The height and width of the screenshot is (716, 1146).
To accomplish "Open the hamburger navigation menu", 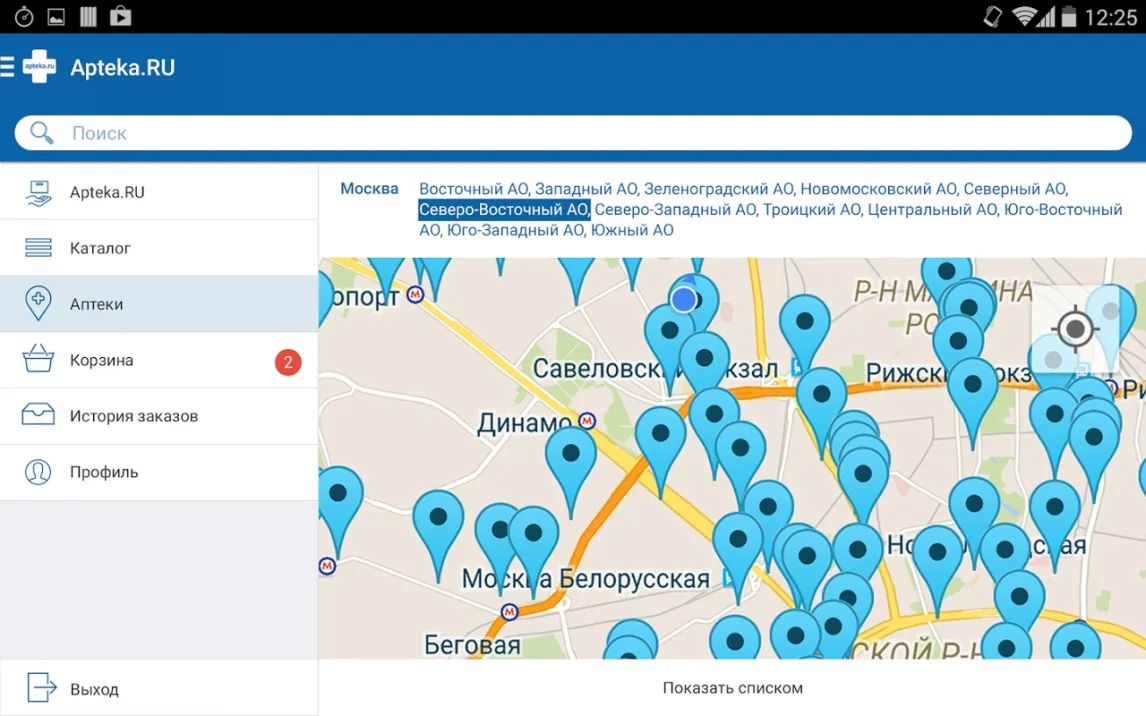I will (x=8, y=68).
